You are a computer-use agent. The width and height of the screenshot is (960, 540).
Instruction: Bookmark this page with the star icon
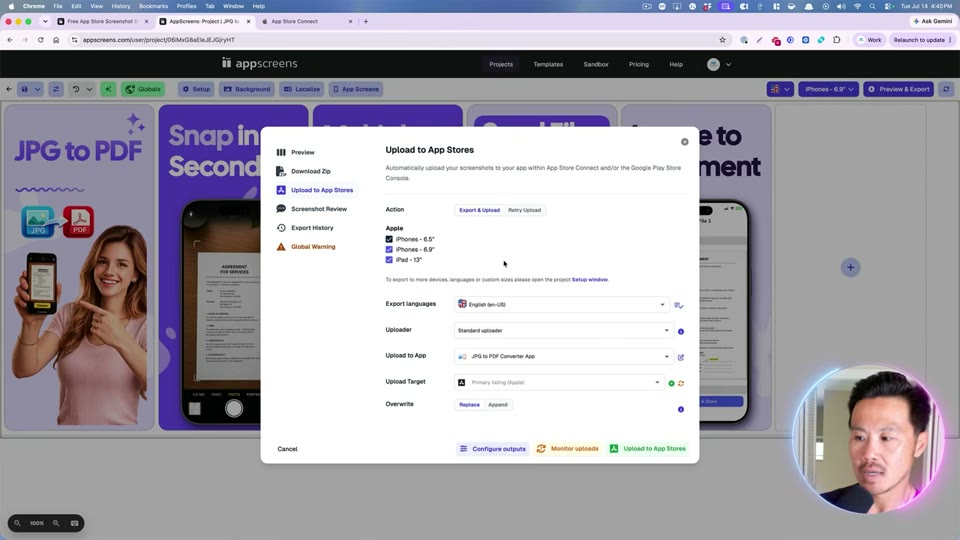[x=722, y=40]
